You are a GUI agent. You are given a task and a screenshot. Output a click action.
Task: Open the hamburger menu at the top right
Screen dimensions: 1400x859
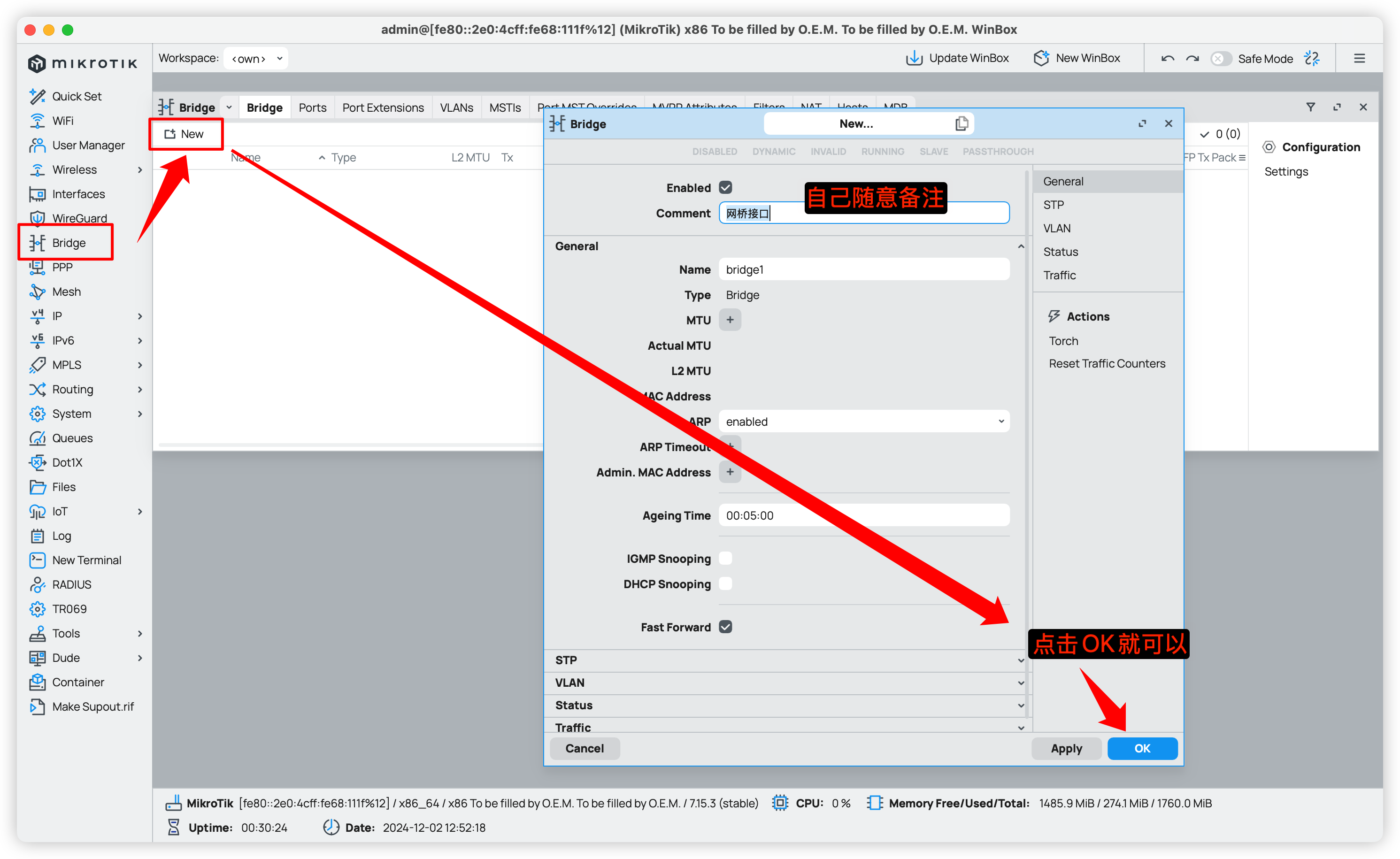point(1360,59)
